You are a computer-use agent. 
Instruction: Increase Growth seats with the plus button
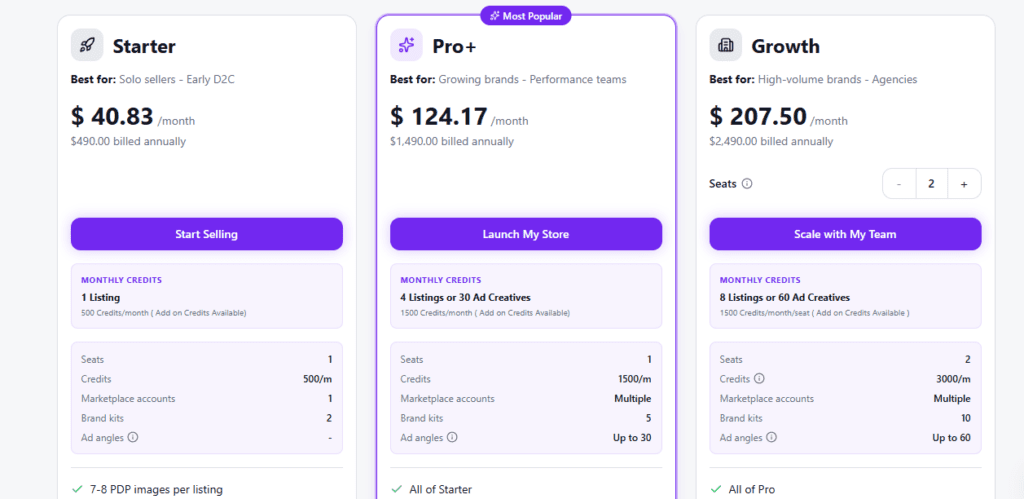pos(964,184)
